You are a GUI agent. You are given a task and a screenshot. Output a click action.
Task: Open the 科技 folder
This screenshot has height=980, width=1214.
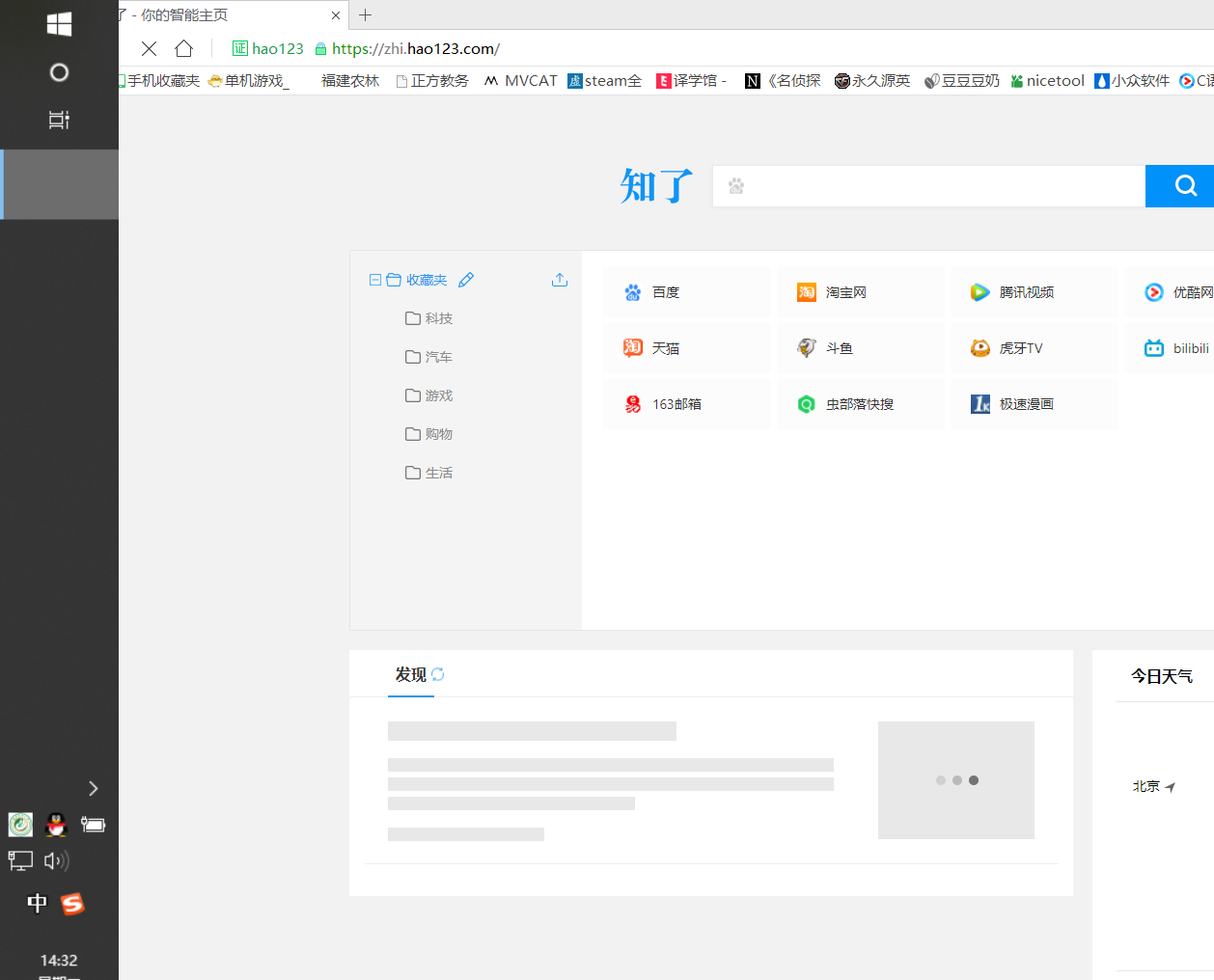[x=429, y=318]
